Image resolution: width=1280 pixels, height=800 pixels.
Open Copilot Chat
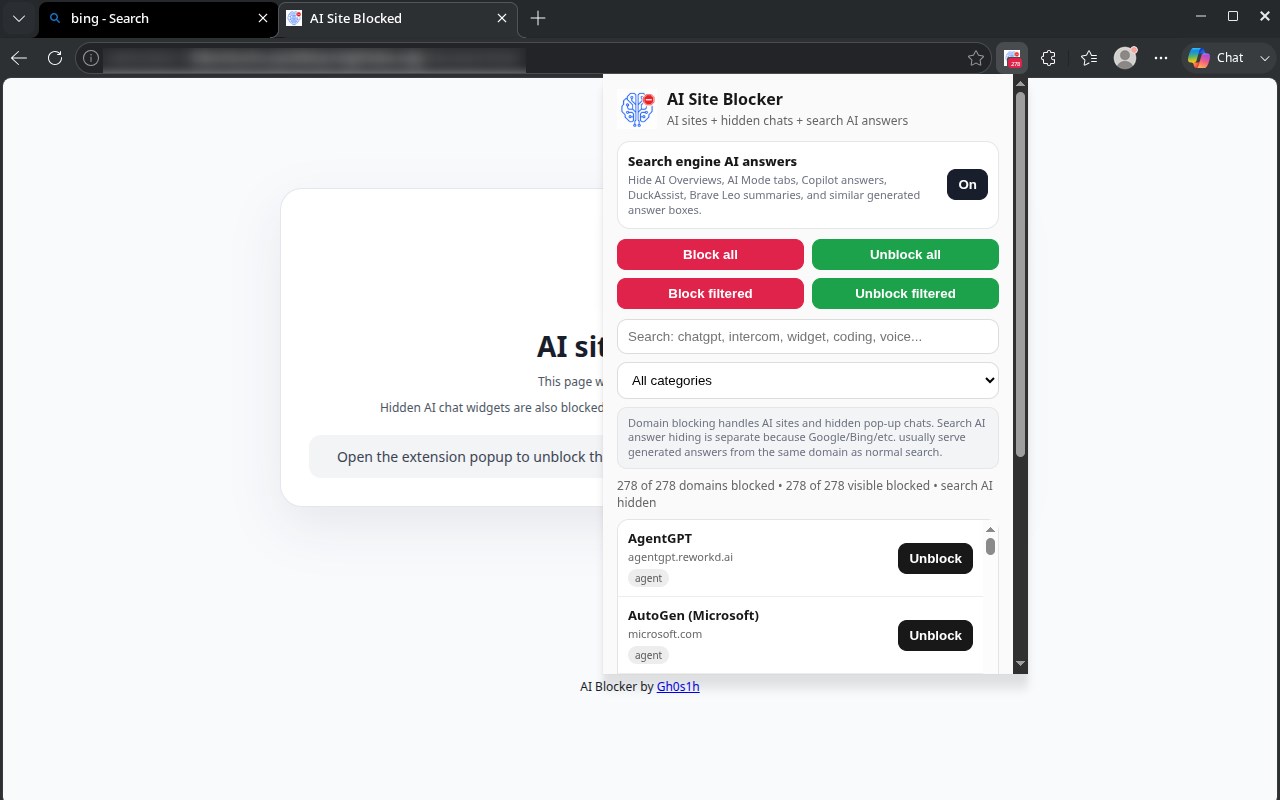coord(1215,58)
